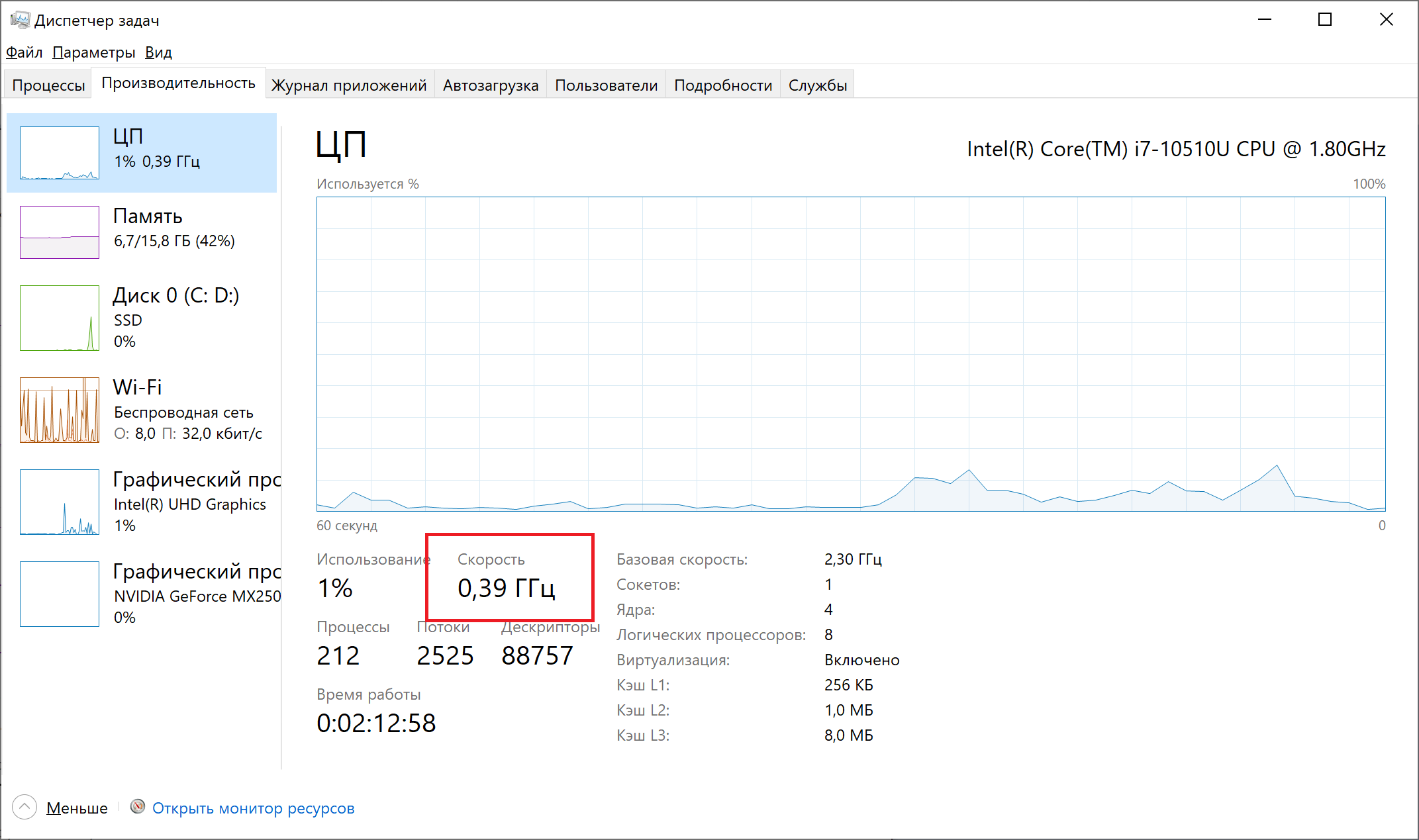
Task: Click the Task Manager title bar icon
Action: [20, 20]
